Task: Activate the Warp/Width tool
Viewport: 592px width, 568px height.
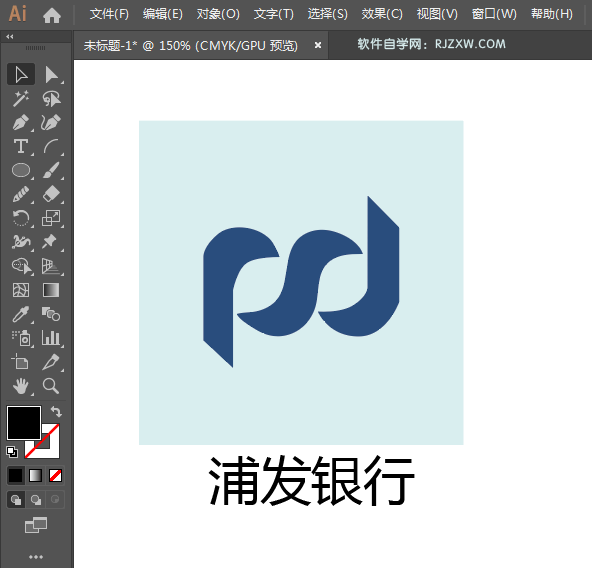Action: tap(21, 242)
